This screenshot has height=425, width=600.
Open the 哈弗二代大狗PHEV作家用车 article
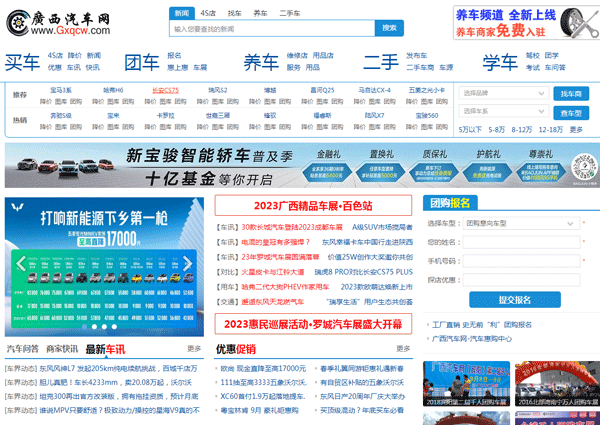point(285,287)
